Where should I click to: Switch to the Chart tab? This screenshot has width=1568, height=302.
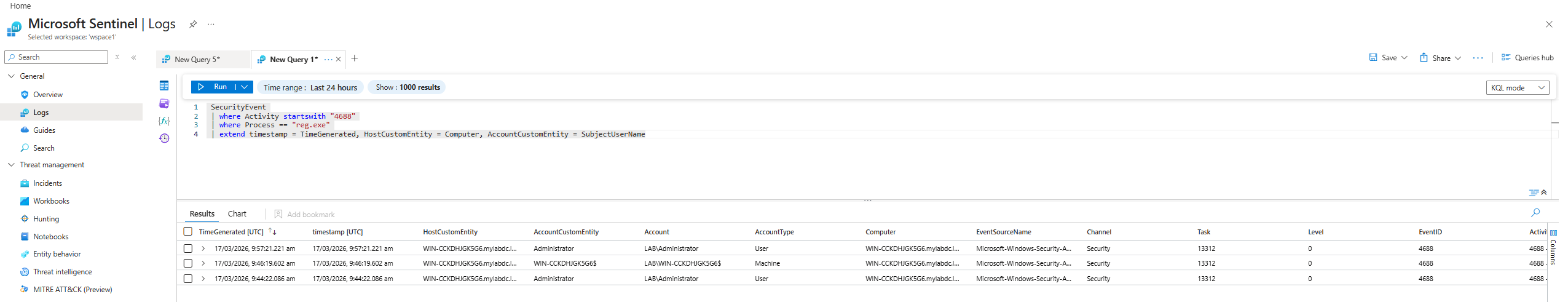pyautogui.click(x=237, y=214)
